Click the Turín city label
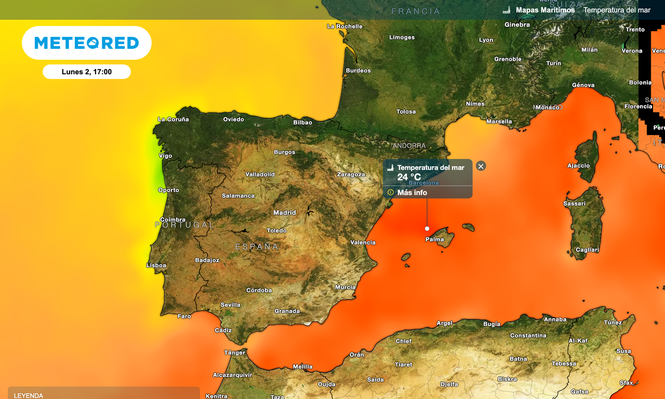Image resolution: width=665 pixels, height=399 pixels. (554, 63)
